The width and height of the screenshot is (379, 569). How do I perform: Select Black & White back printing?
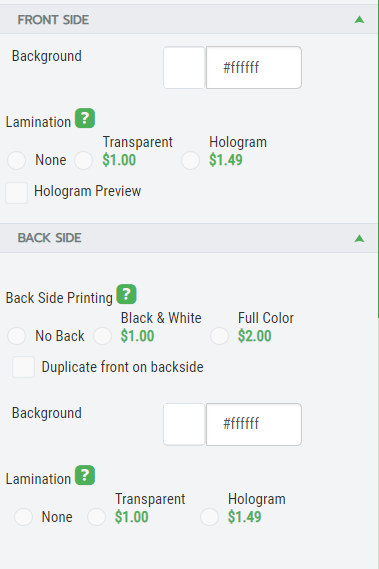(x=102, y=336)
